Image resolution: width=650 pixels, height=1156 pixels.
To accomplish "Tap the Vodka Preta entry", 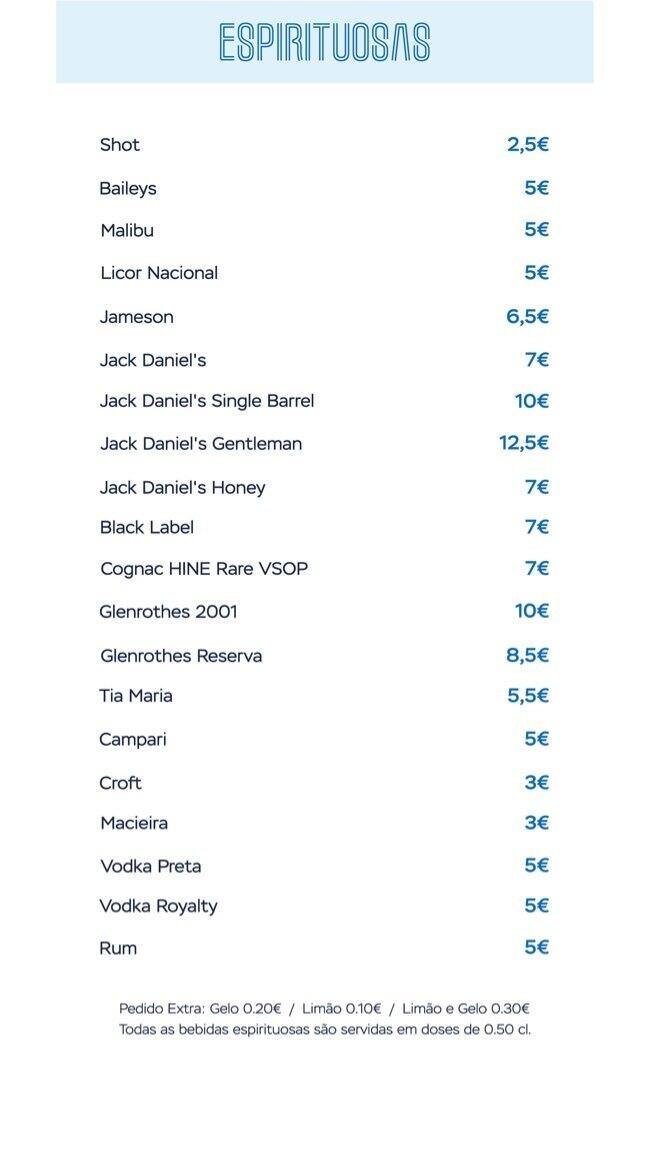I will point(151,866).
